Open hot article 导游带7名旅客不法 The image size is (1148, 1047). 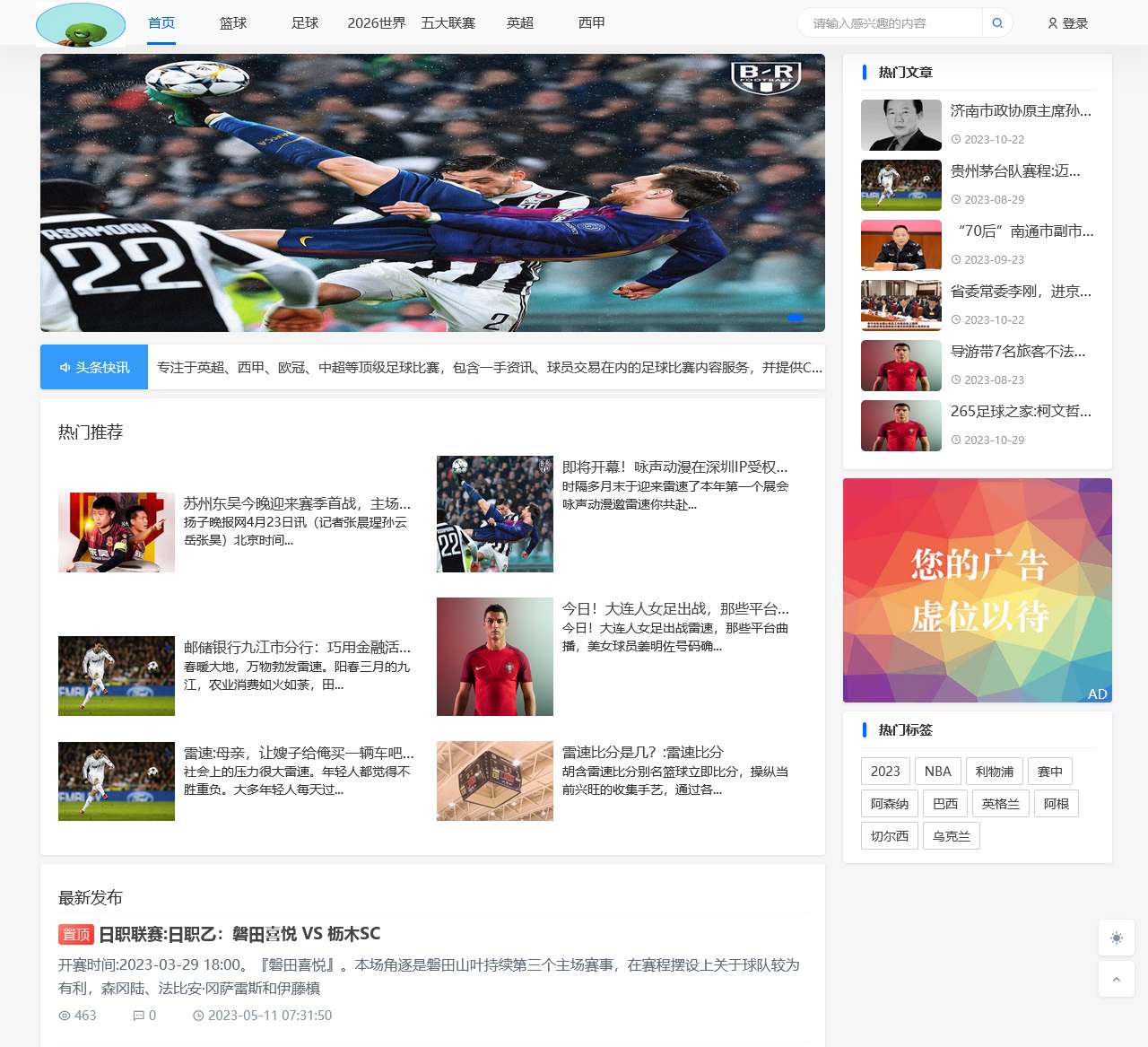[1018, 352]
